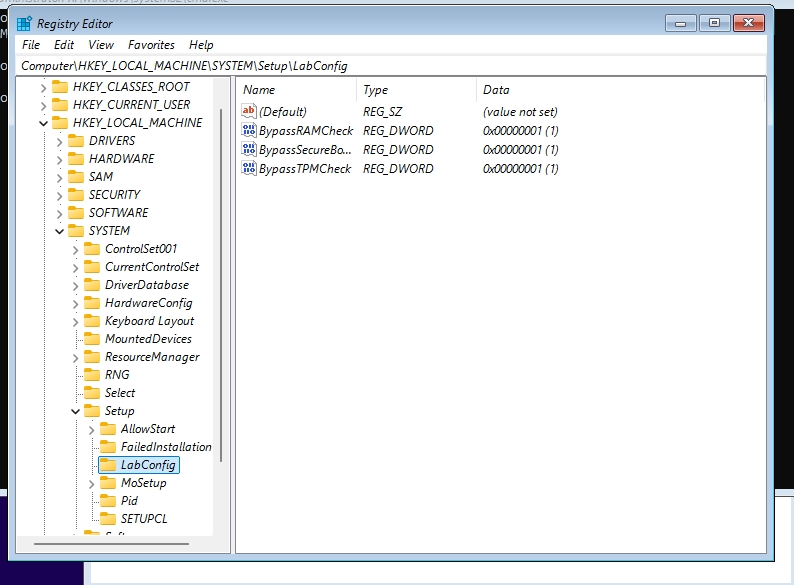Viewport: 794px width, 585px height.
Task: Click the SECURITY folder icon
Action: [x=76, y=194]
